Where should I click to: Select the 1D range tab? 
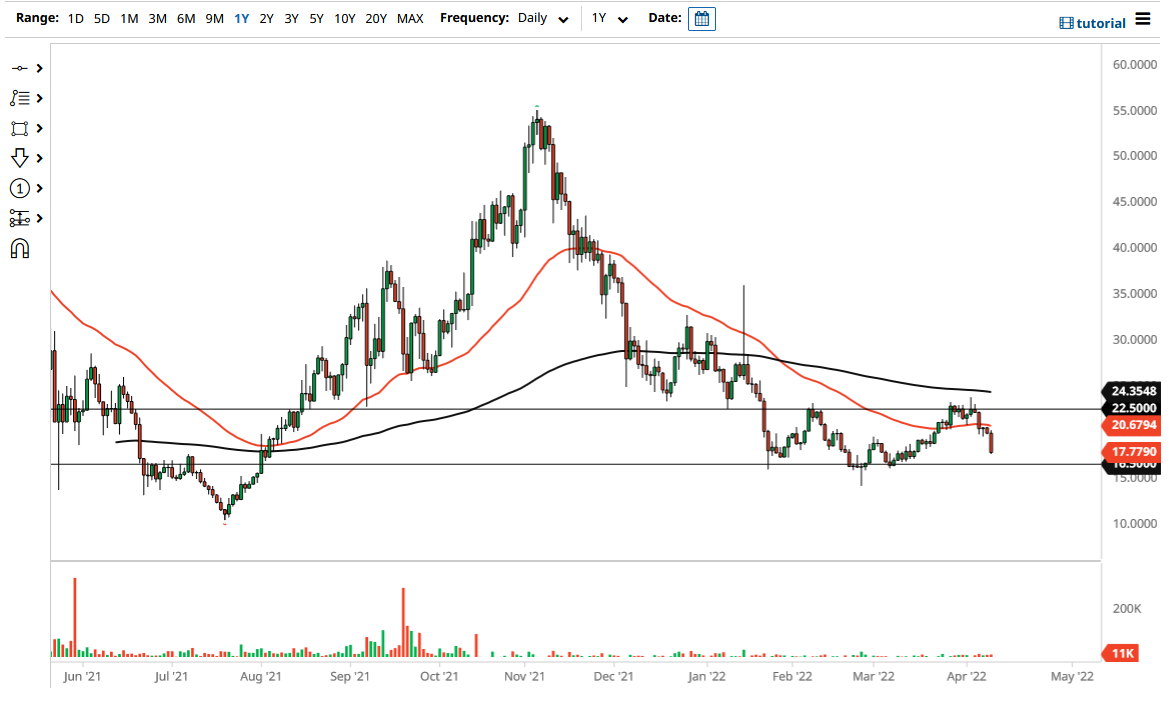(74, 18)
